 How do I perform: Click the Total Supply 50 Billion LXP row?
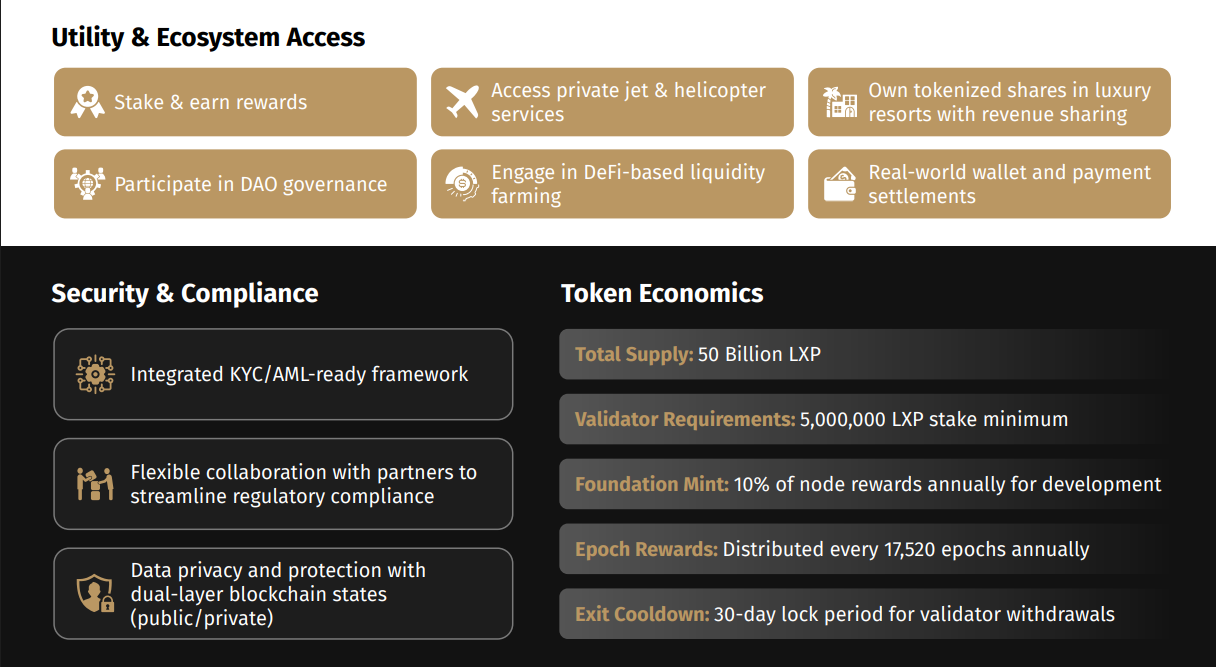(x=860, y=354)
